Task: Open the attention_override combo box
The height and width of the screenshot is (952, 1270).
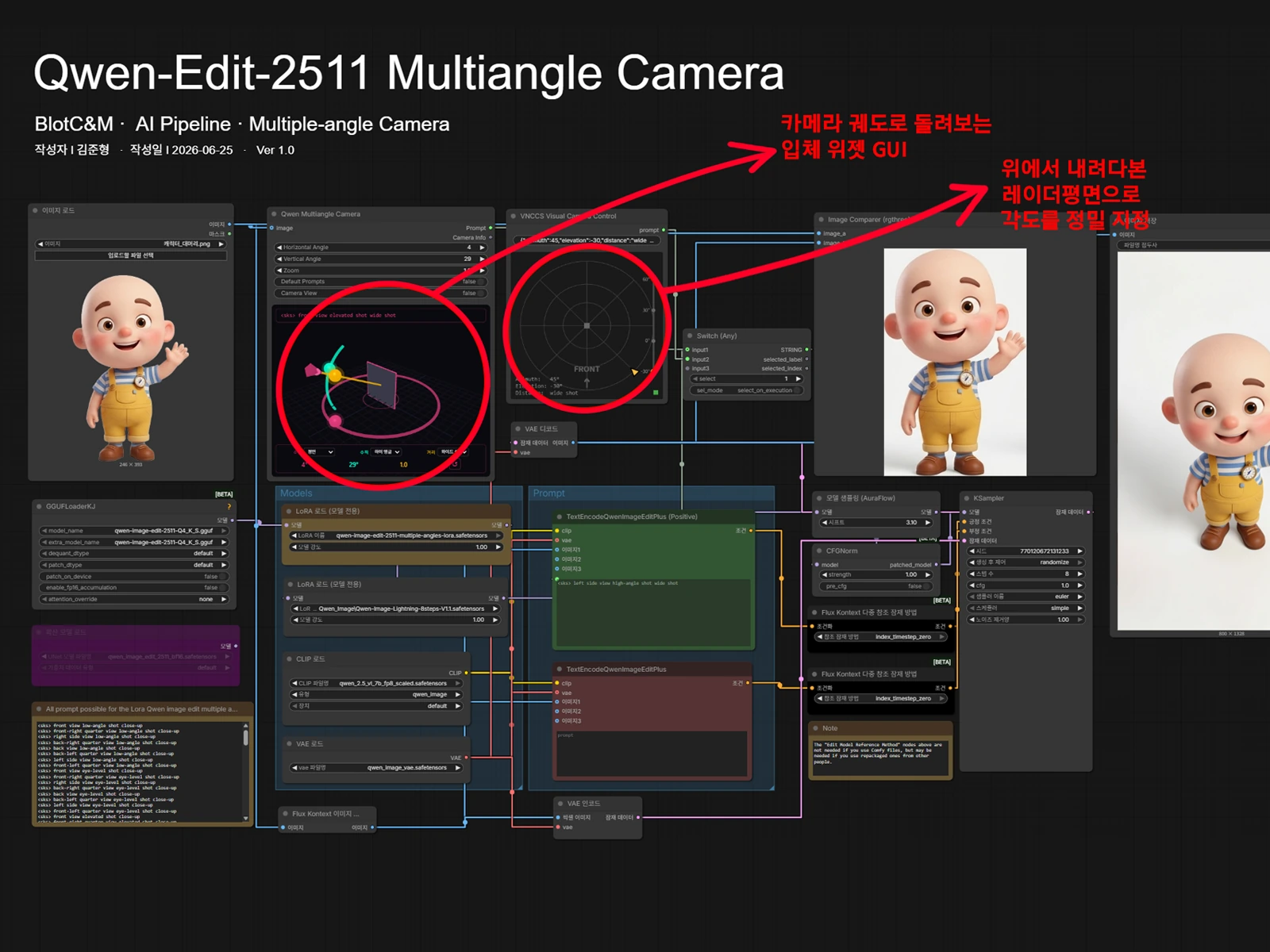Action: tap(134, 599)
